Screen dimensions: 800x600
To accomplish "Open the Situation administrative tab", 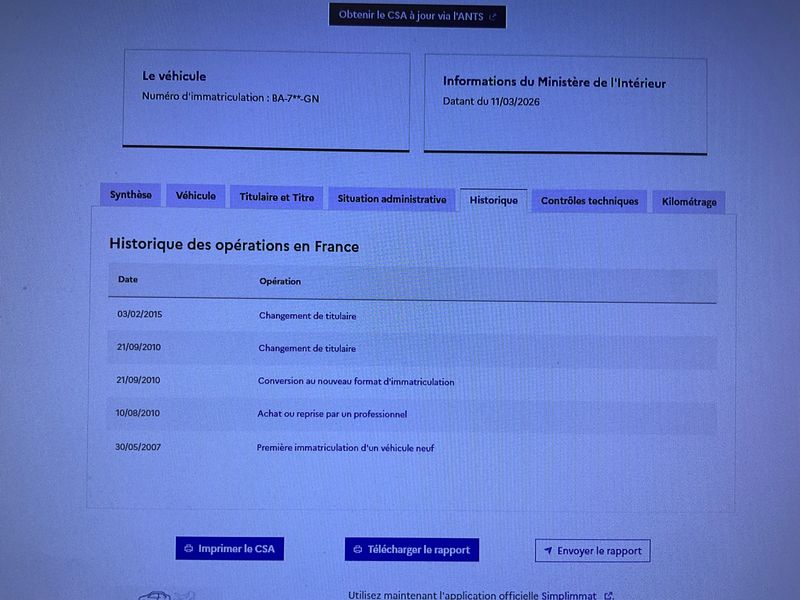I will tap(392, 199).
